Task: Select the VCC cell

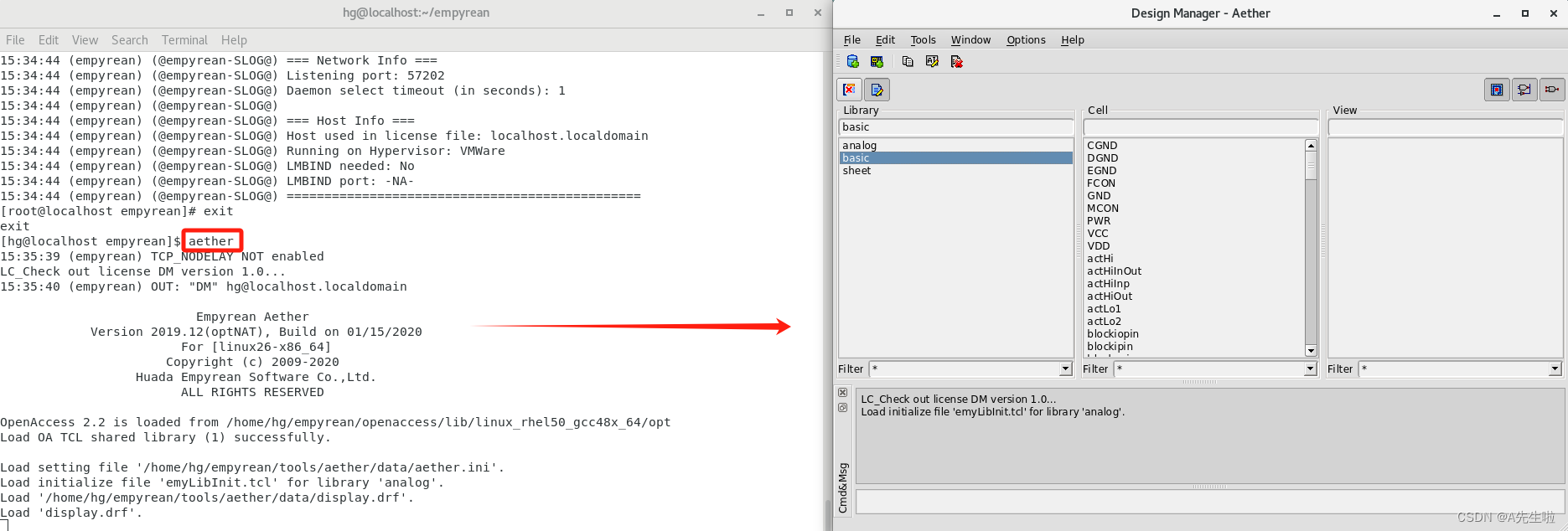Action: 1098,234
